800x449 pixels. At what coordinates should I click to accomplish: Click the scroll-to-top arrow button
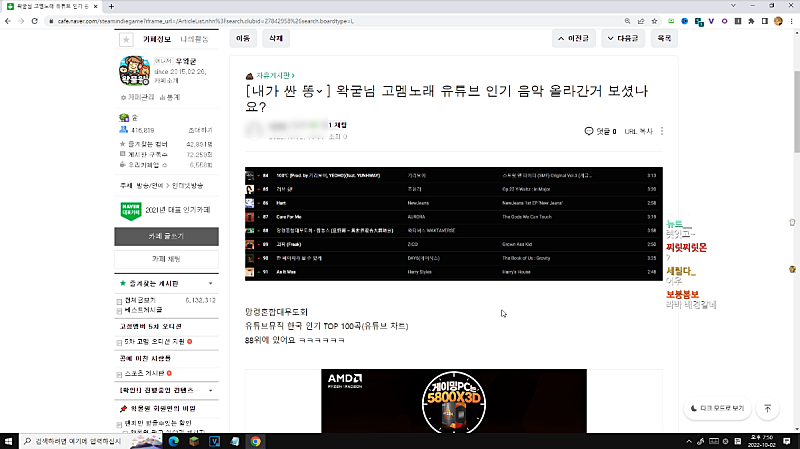[x=767, y=408]
